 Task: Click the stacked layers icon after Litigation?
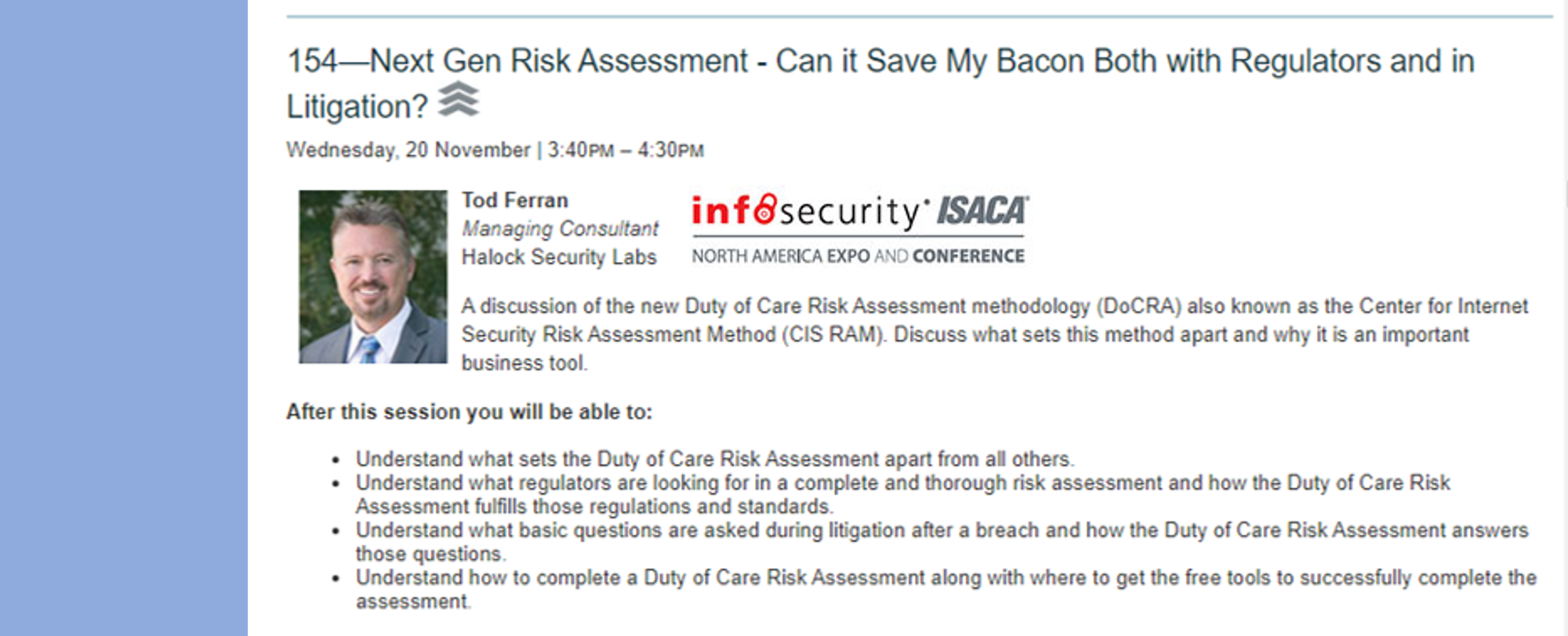(x=458, y=100)
